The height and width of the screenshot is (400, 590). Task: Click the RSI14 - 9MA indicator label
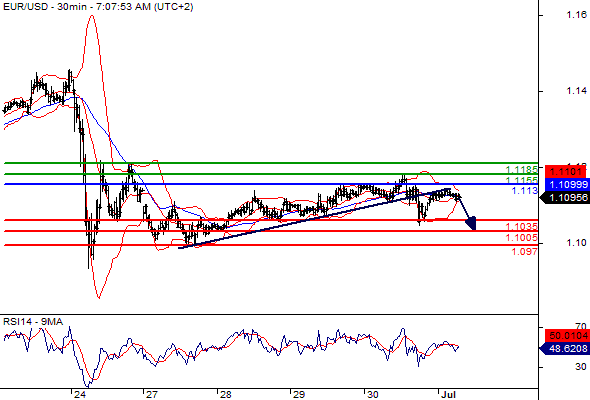point(33,322)
